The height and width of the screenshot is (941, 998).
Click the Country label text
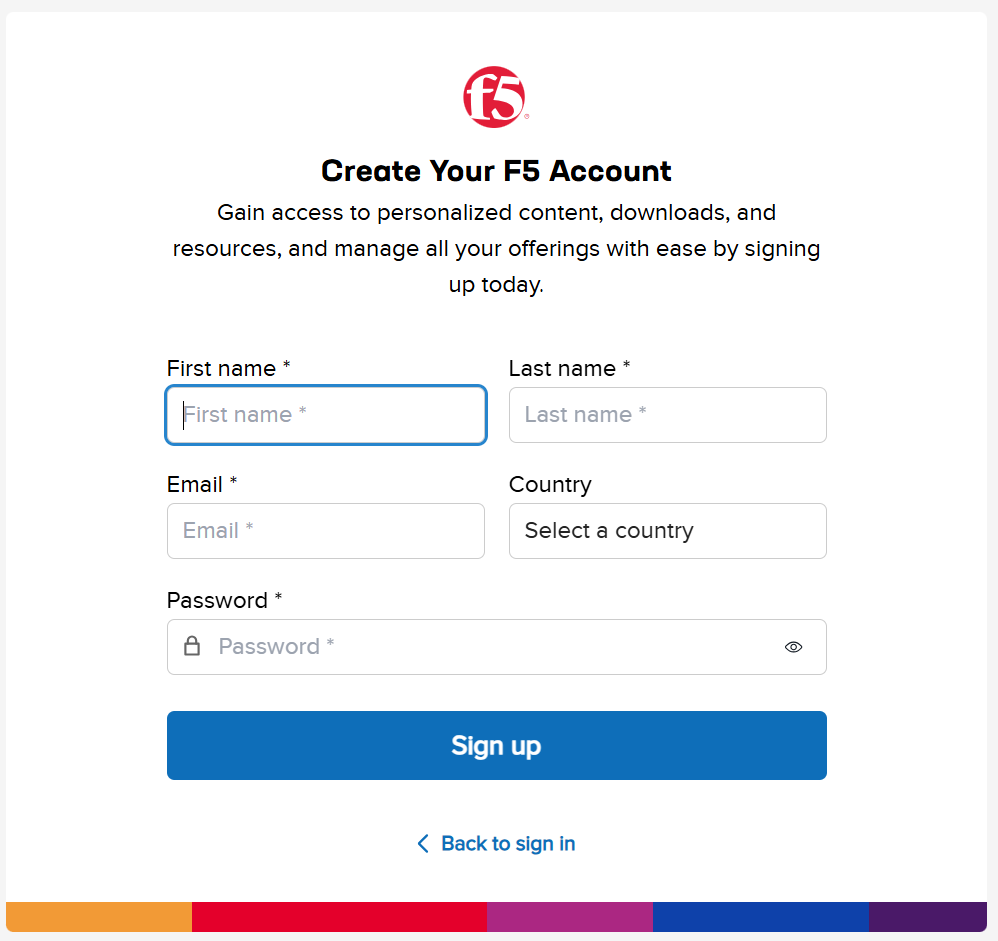(550, 485)
